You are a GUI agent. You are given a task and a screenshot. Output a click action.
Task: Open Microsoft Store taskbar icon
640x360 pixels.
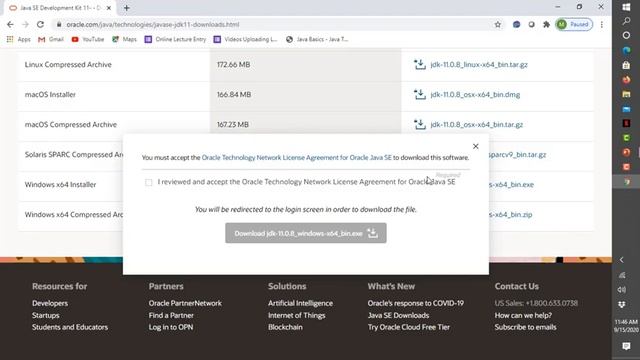point(626,65)
